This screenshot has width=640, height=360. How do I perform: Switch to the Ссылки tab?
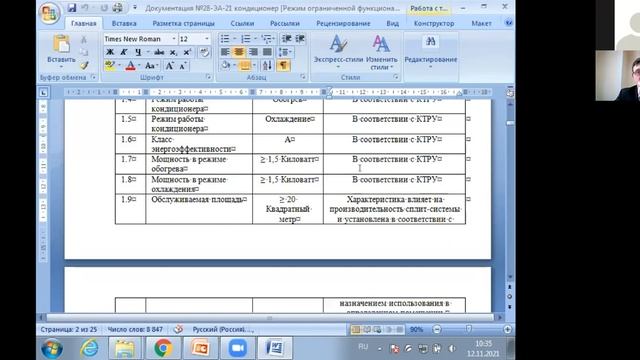click(x=242, y=23)
